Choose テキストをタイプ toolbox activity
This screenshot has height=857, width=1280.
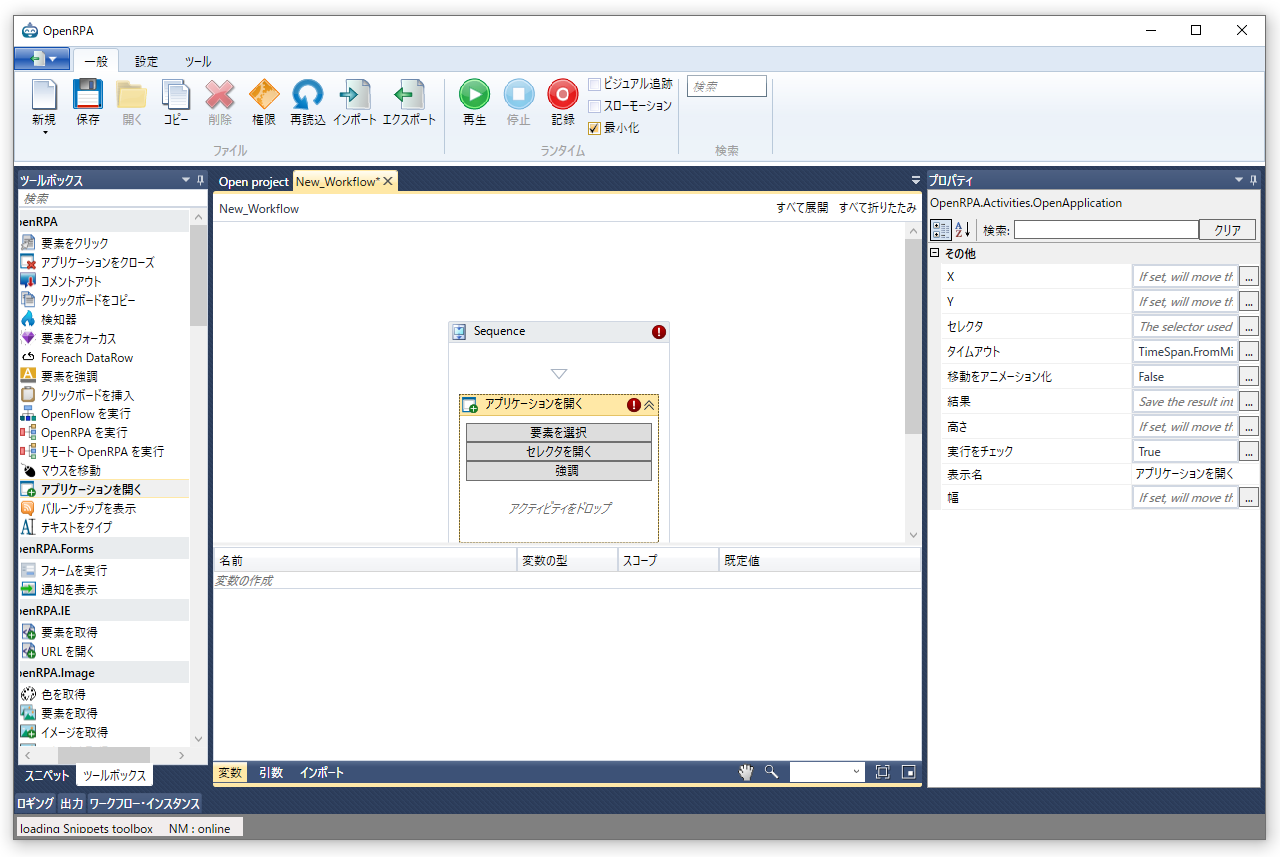(x=76, y=527)
